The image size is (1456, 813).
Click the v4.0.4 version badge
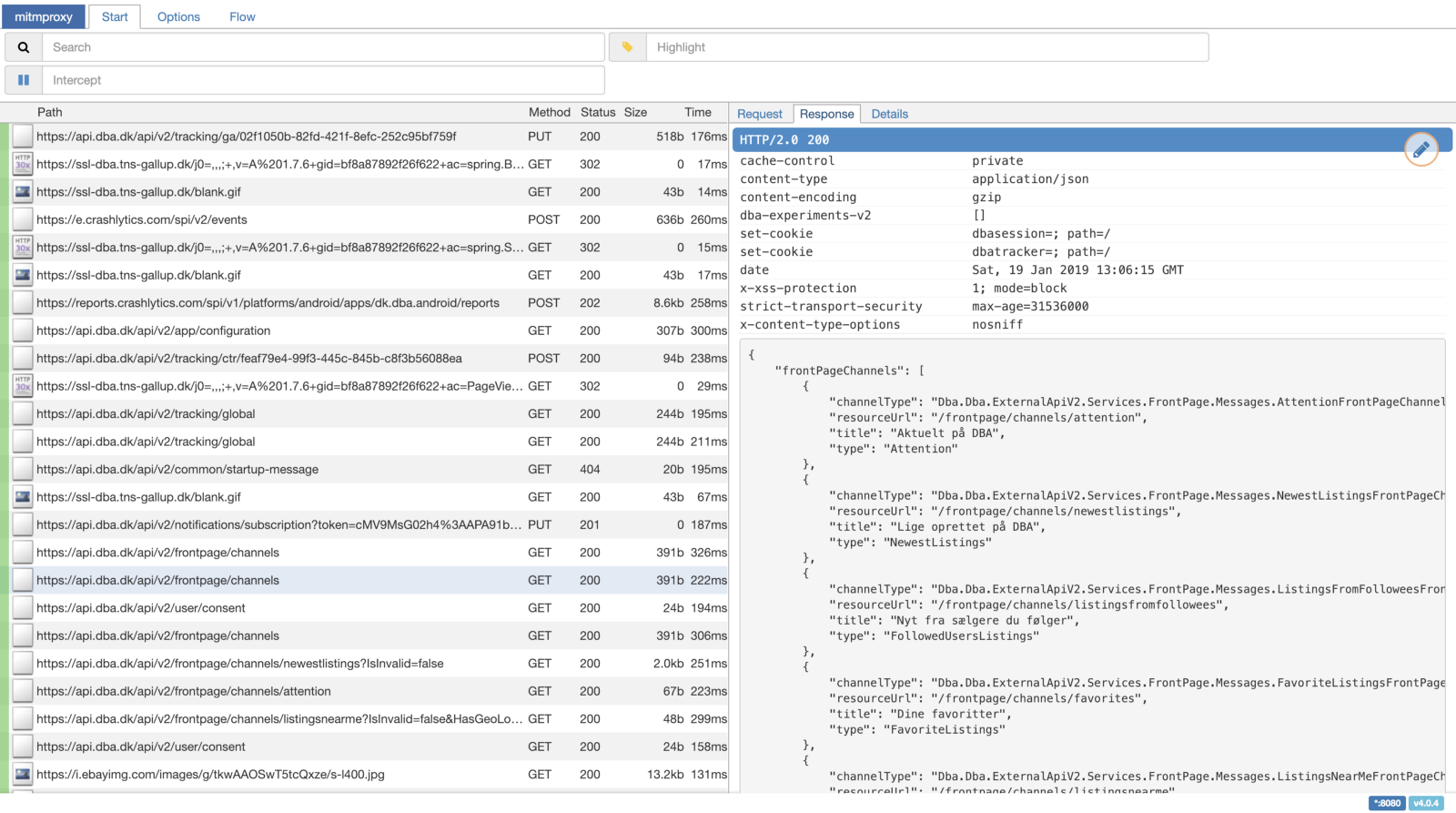pos(1425,803)
